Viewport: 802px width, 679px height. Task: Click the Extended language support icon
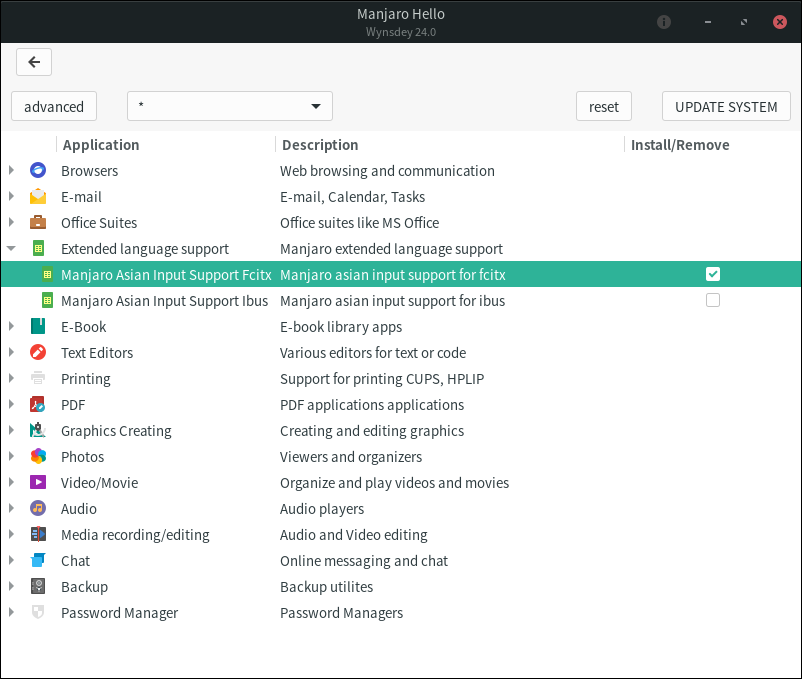38,248
